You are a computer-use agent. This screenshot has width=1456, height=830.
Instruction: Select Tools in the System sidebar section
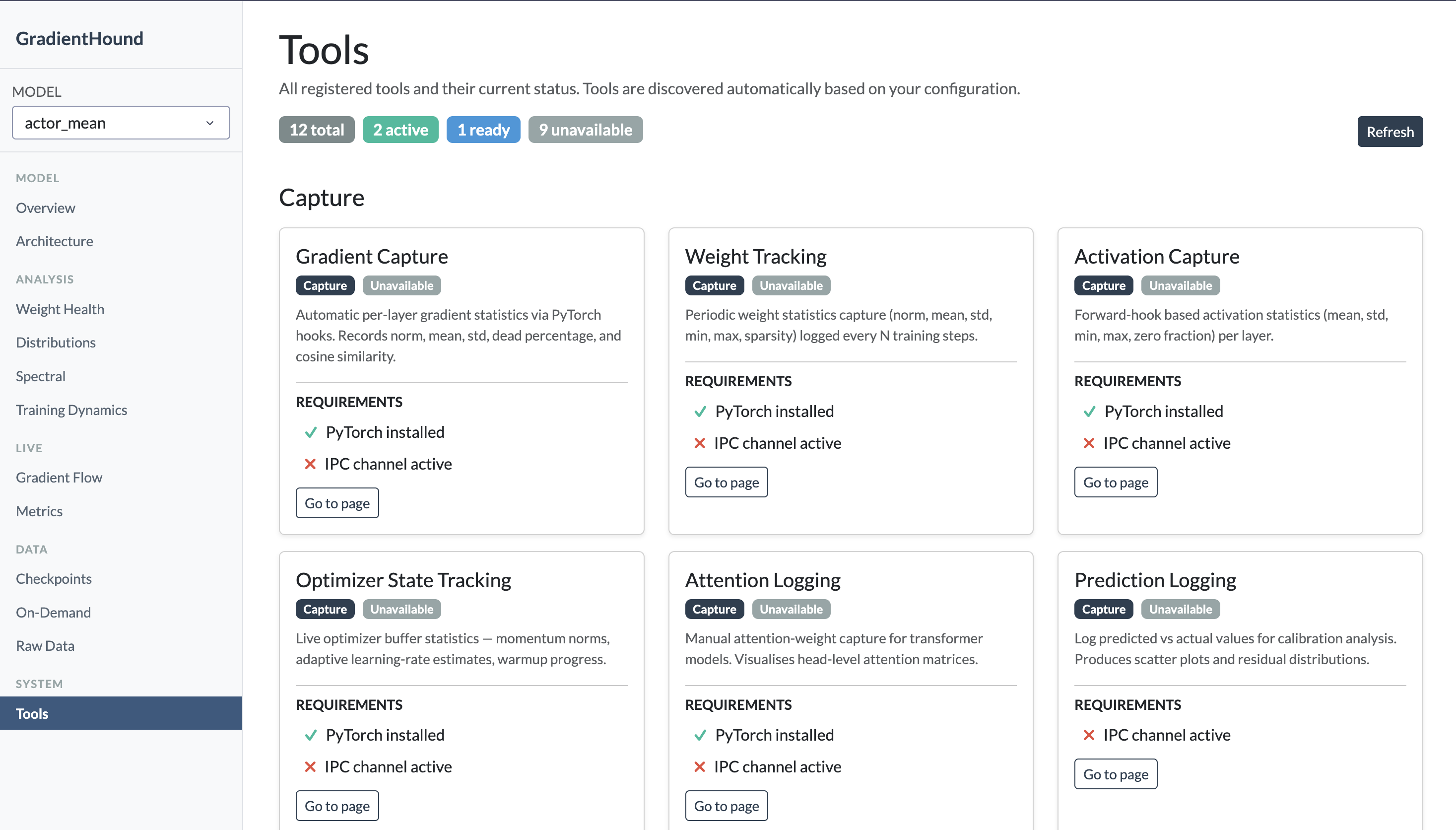(x=32, y=713)
